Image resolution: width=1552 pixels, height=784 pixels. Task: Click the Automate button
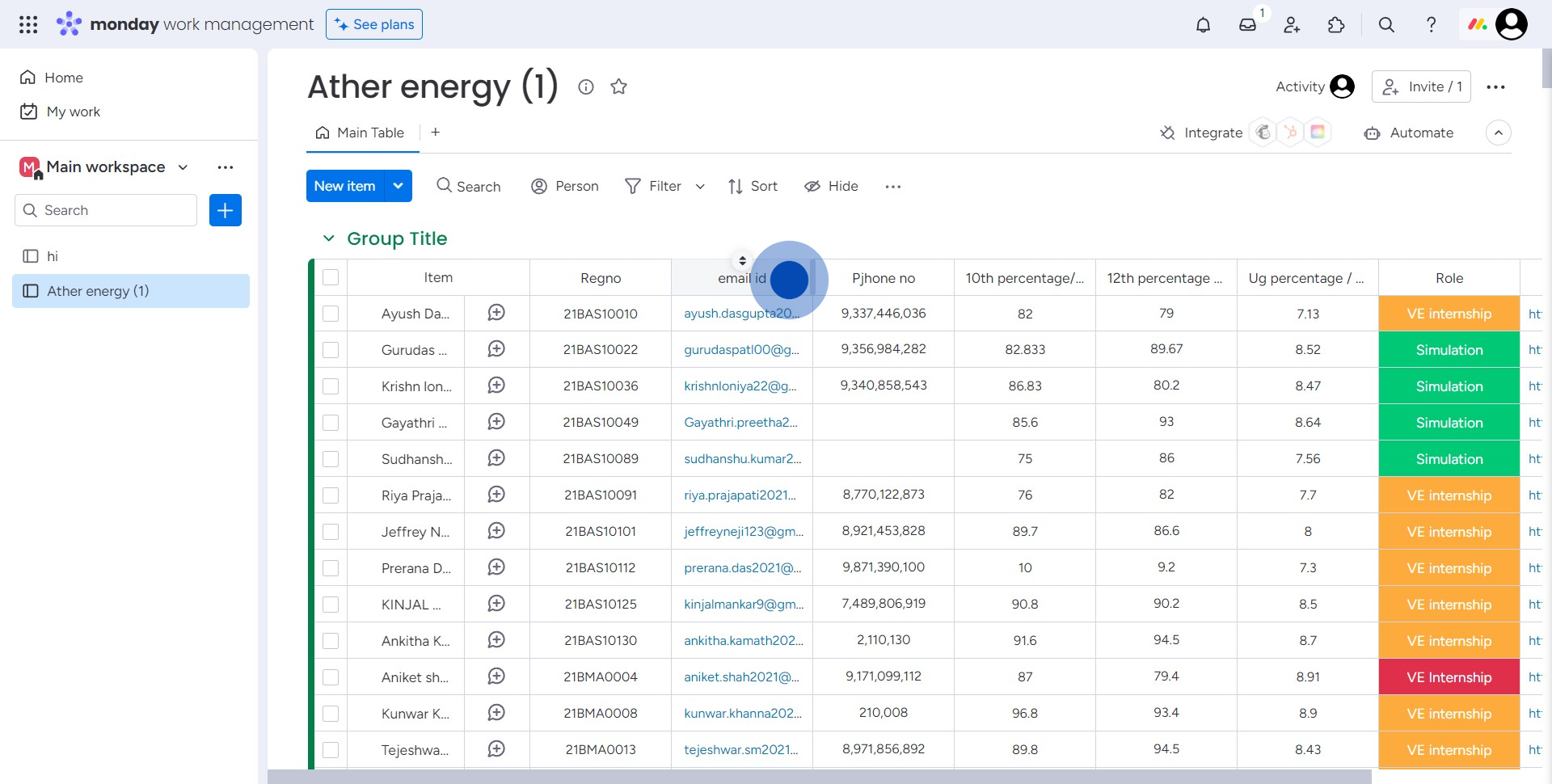(1409, 133)
